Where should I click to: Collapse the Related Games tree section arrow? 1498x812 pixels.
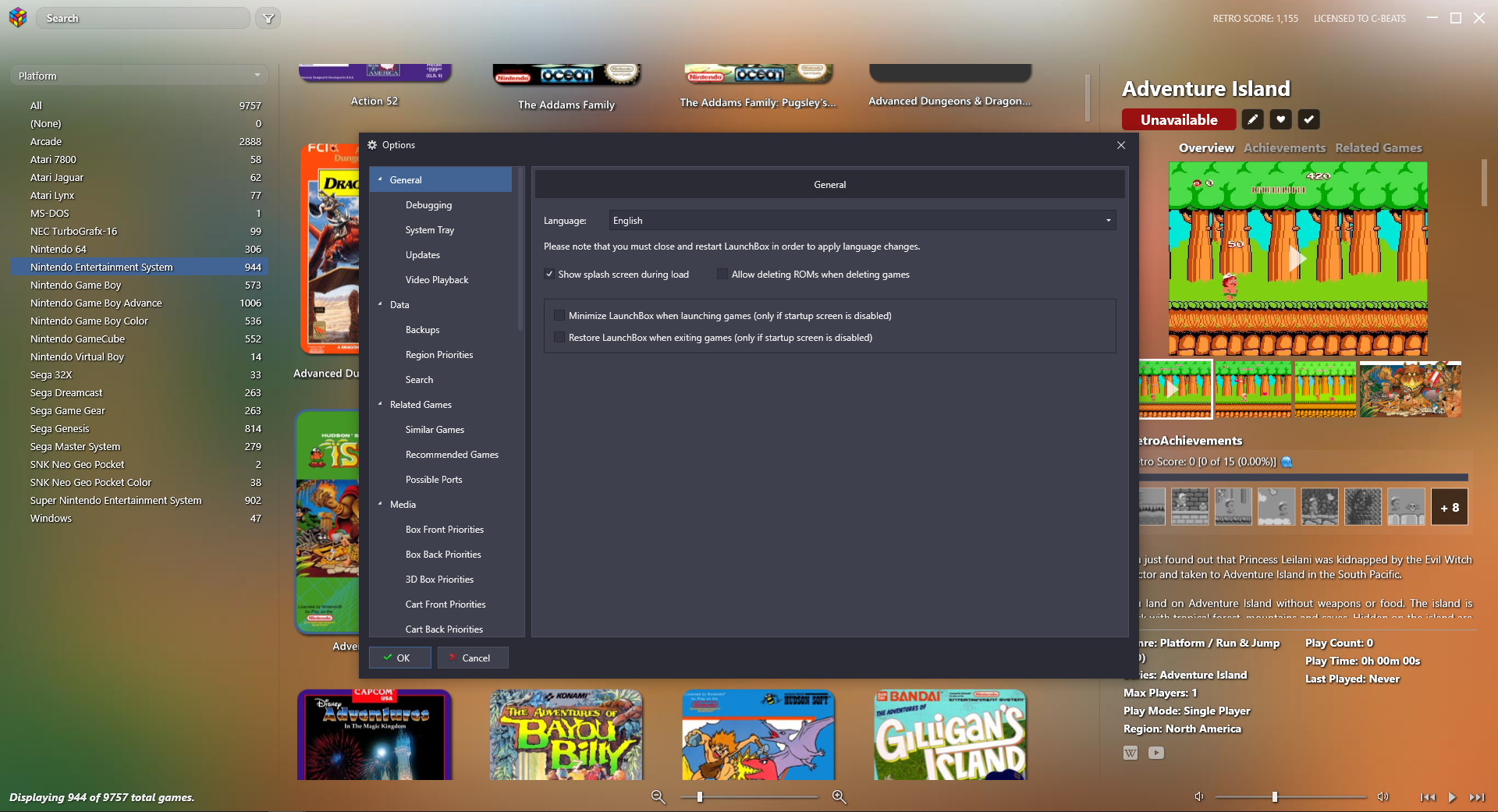tap(380, 404)
